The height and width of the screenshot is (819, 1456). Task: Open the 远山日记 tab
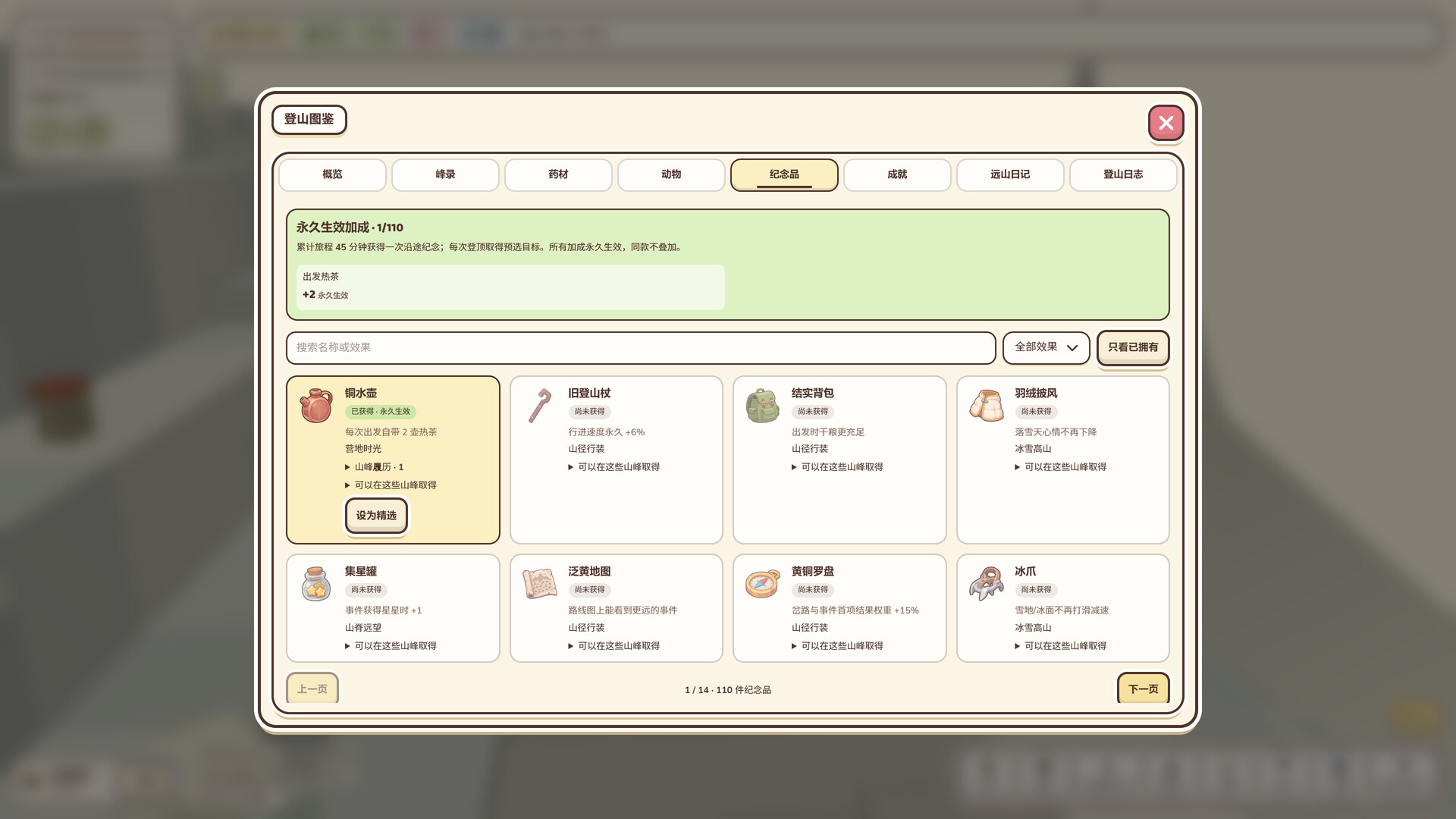1010,174
